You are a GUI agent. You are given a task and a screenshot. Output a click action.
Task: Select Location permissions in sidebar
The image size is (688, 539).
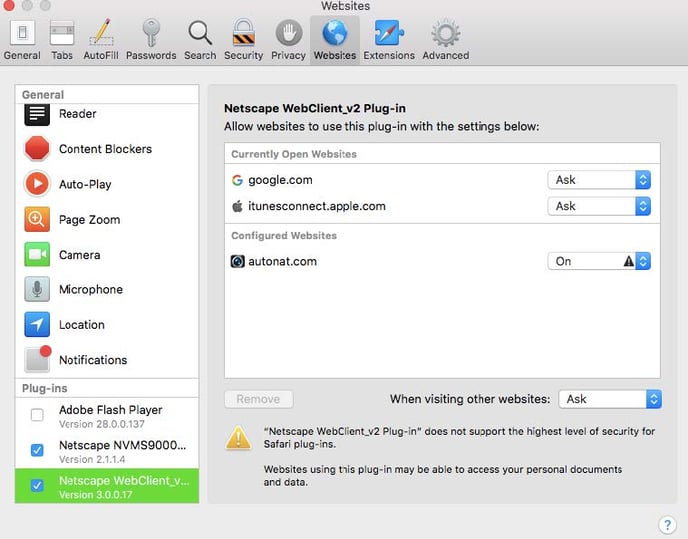(x=81, y=325)
